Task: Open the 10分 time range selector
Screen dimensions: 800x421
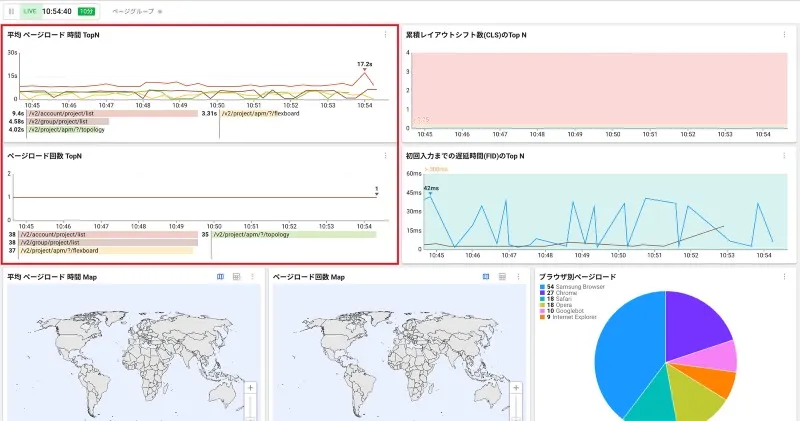Action: (x=86, y=11)
